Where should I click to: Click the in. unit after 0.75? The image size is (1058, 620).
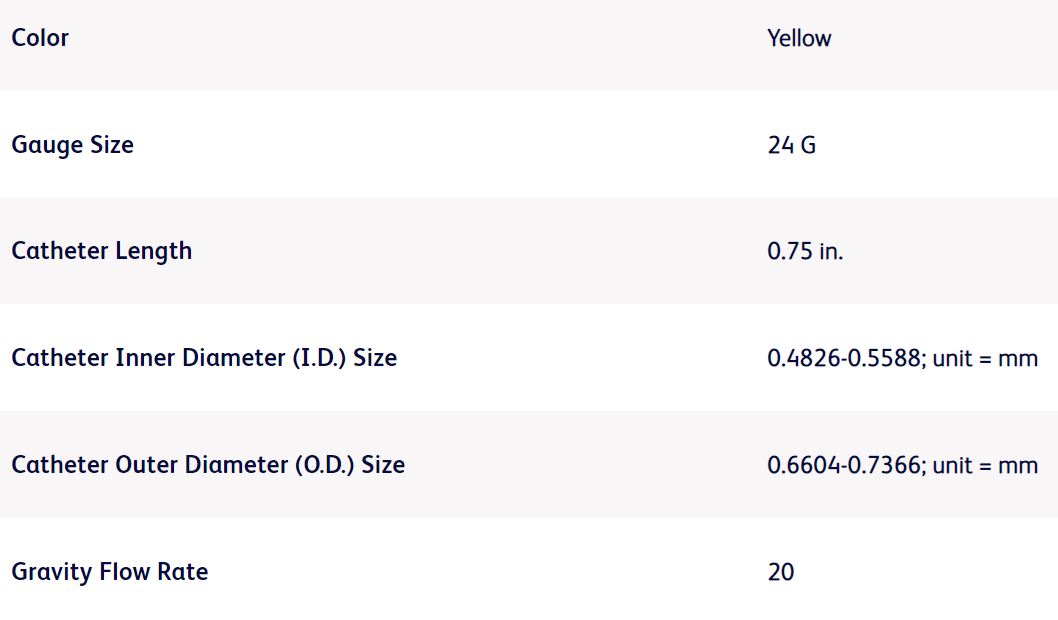pyautogui.click(x=831, y=251)
